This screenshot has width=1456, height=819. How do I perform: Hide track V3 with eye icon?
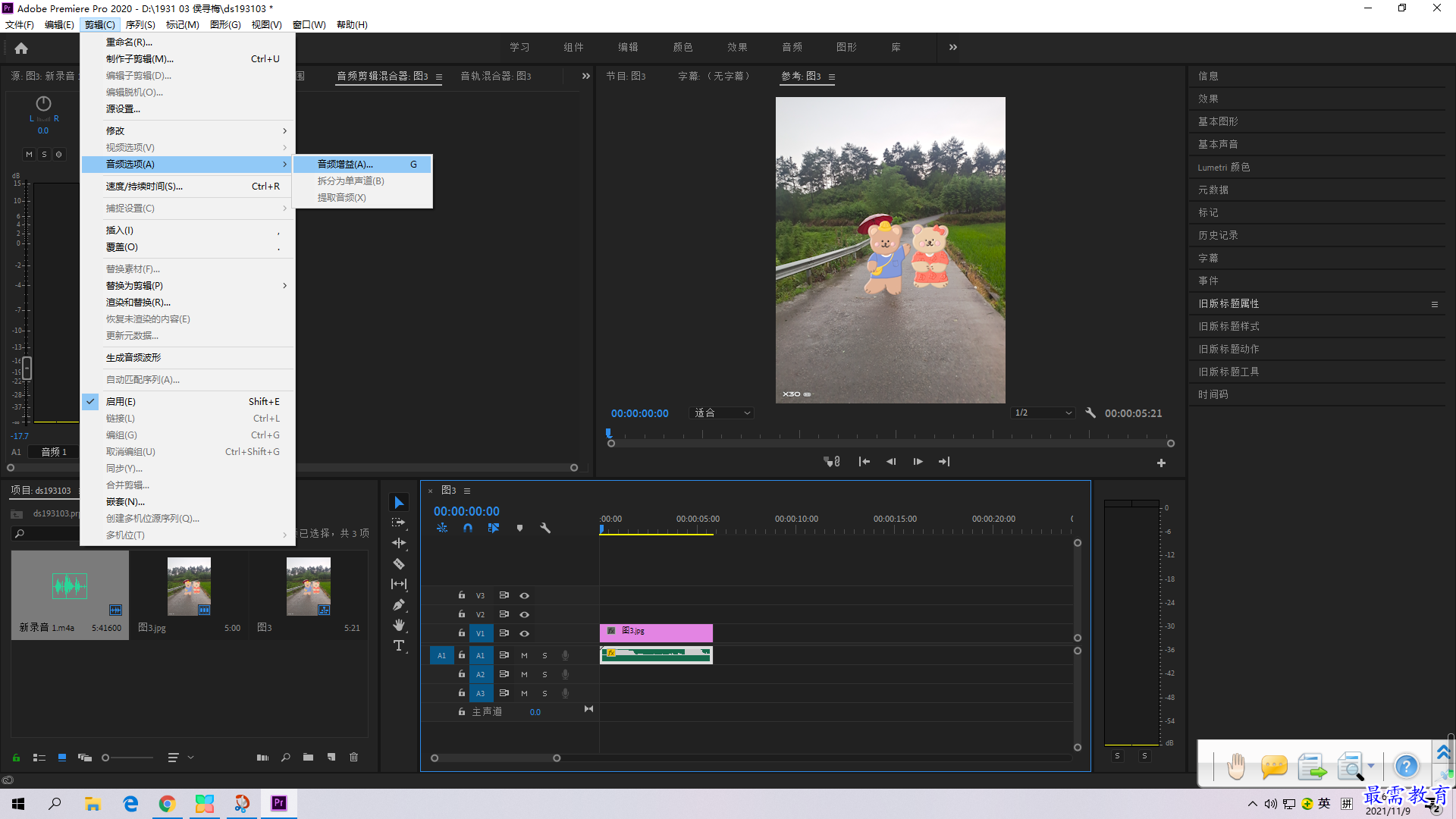(524, 595)
